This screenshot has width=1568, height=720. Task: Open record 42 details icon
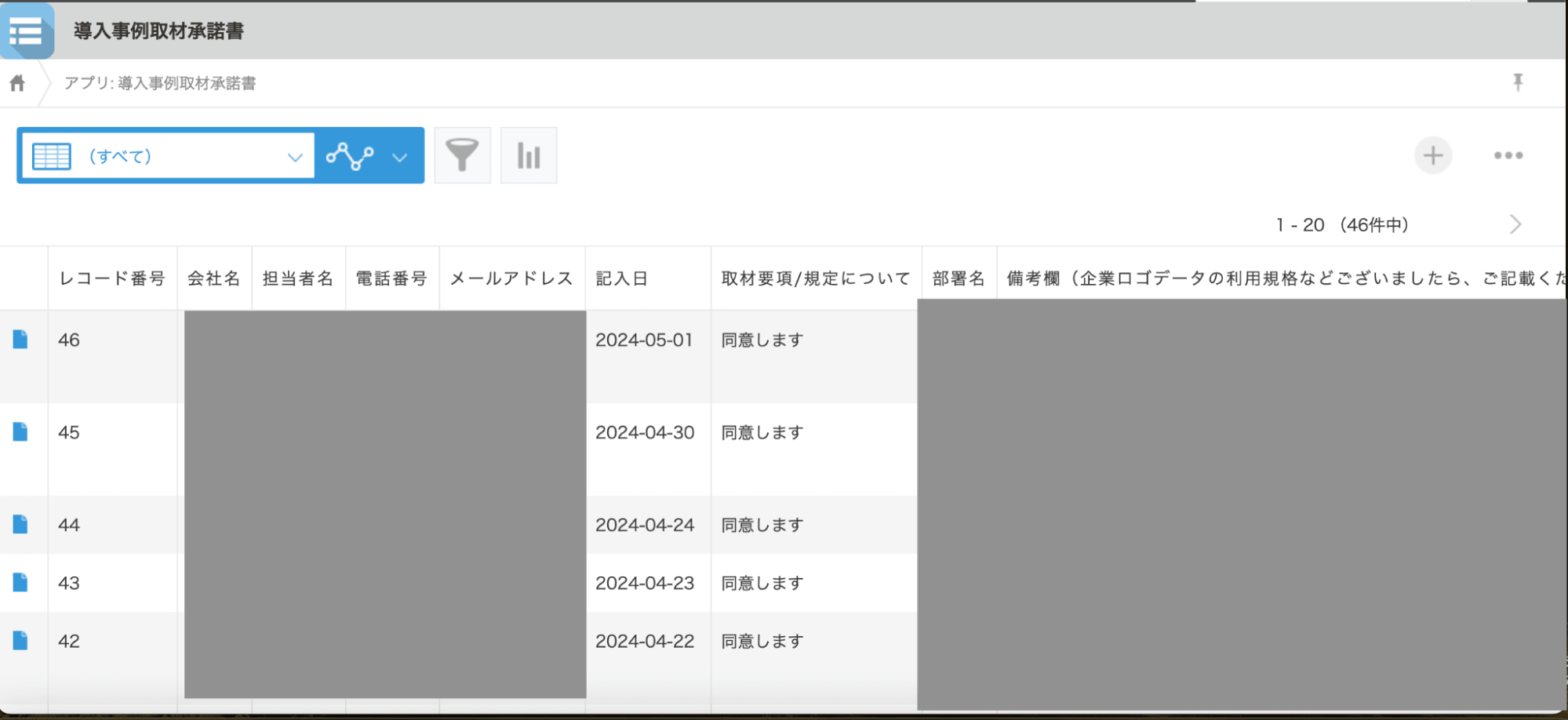pyautogui.click(x=20, y=641)
